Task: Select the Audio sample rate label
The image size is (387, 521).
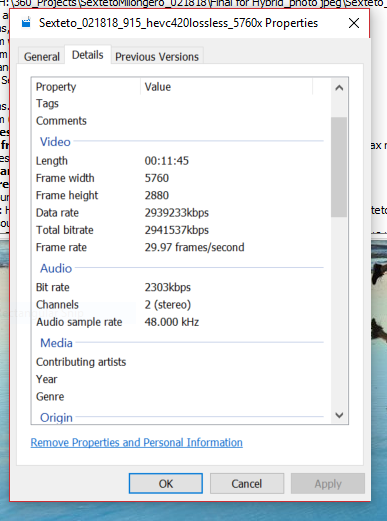Action: (x=79, y=322)
